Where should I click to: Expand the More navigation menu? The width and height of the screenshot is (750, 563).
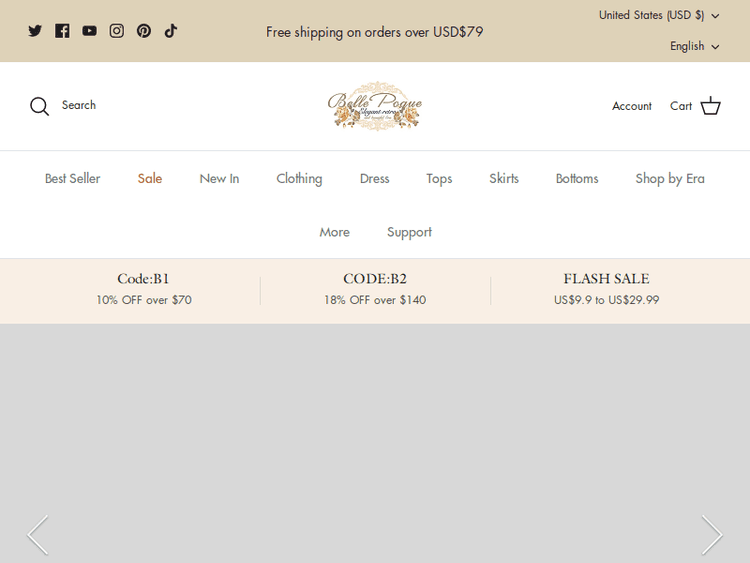pos(334,232)
